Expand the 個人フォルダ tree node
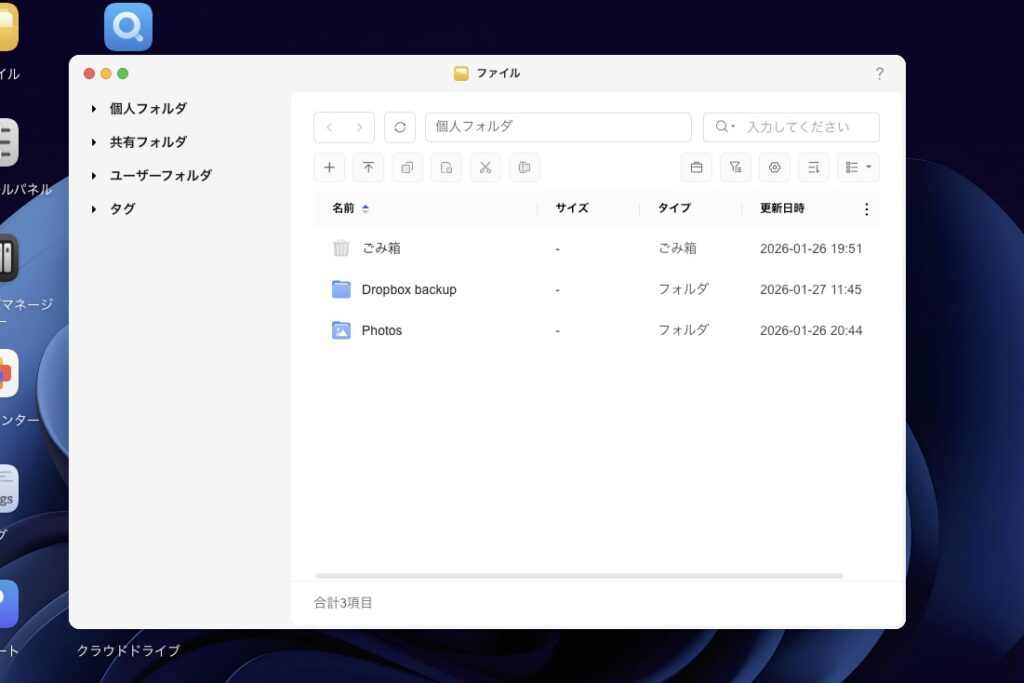The height and width of the screenshot is (683, 1024). coord(94,109)
